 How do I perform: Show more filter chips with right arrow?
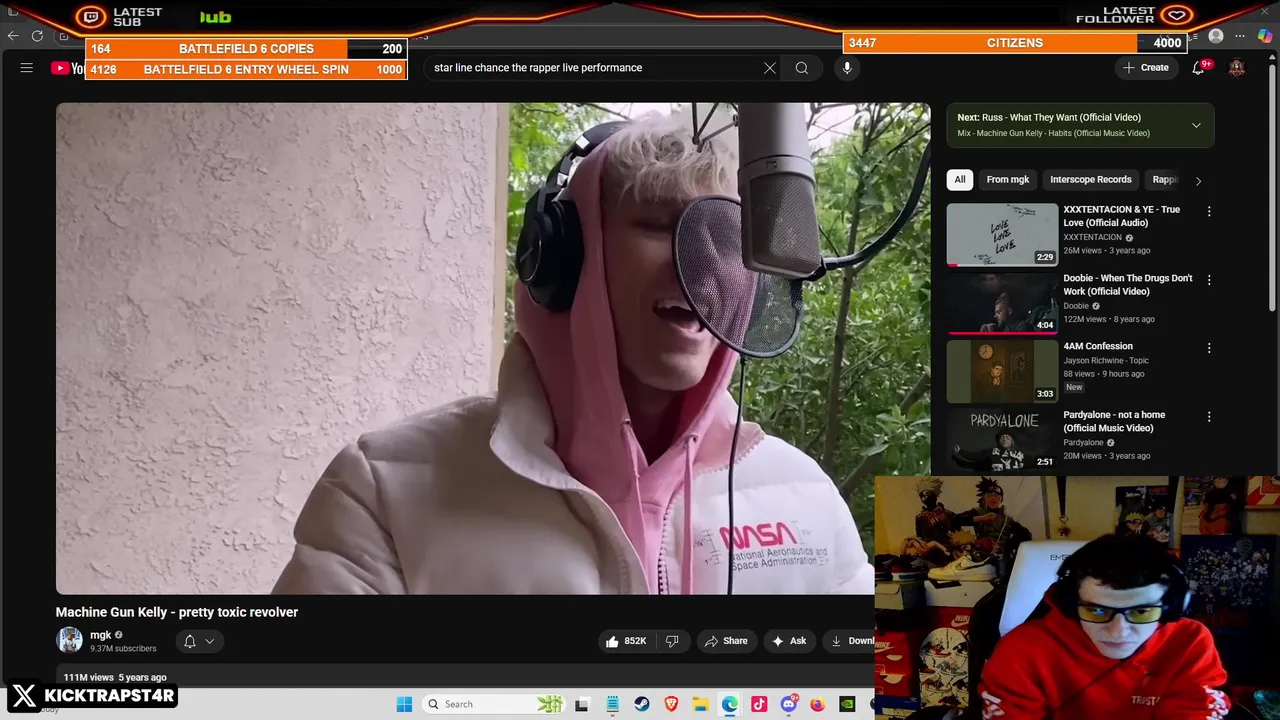point(1198,180)
